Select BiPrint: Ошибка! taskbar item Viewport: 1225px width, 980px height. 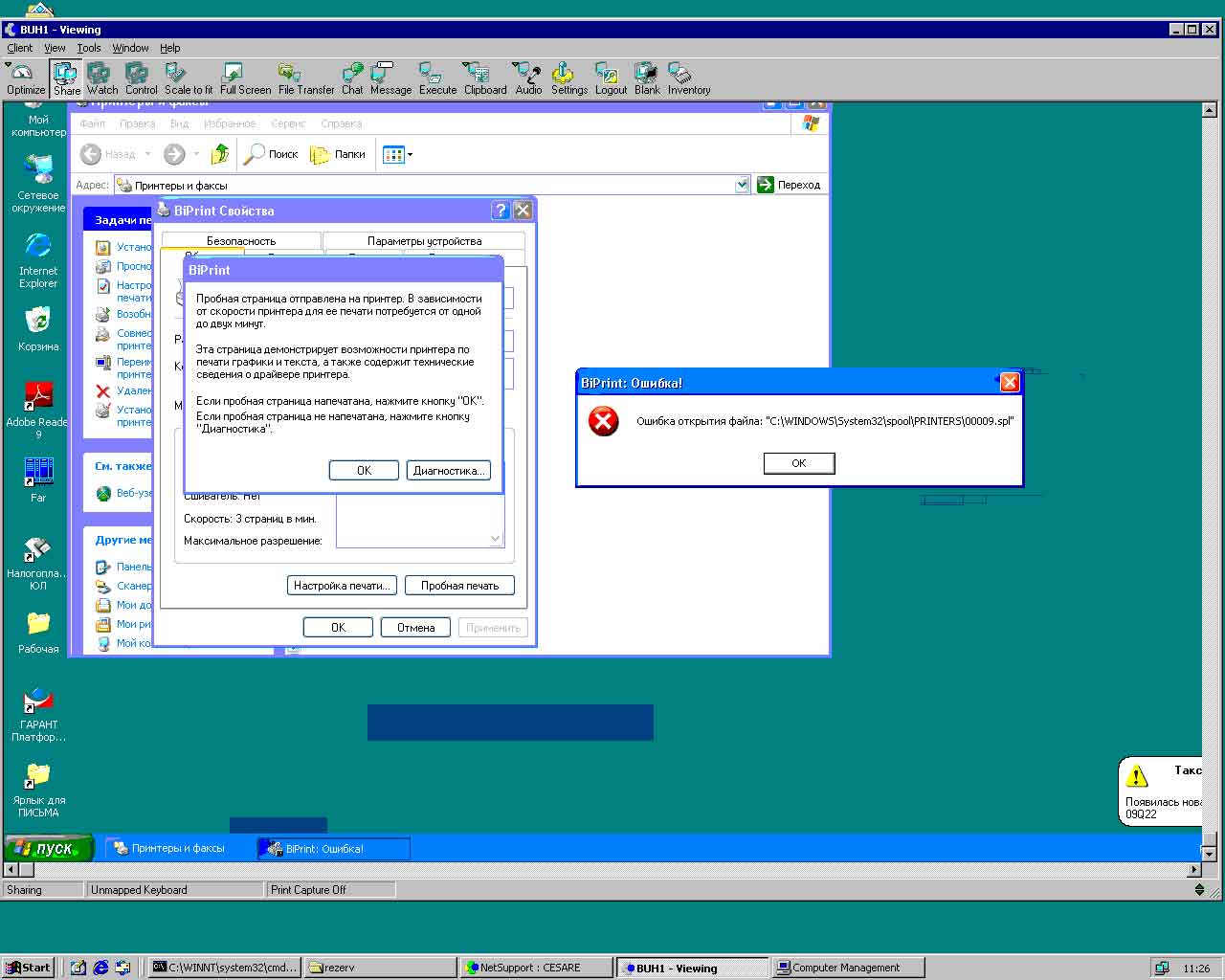(334, 848)
